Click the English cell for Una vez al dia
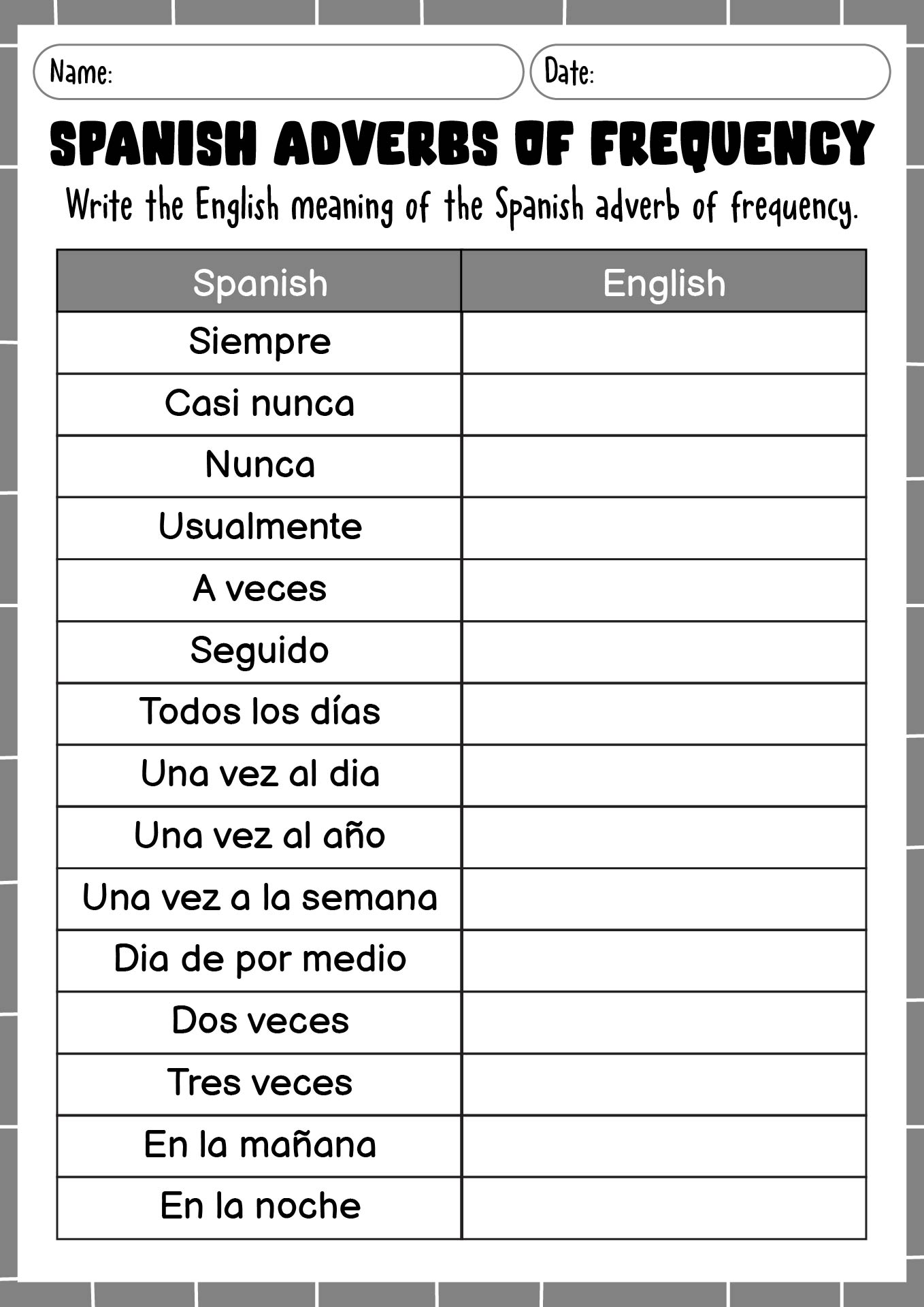Image resolution: width=924 pixels, height=1307 pixels. tap(663, 775)
